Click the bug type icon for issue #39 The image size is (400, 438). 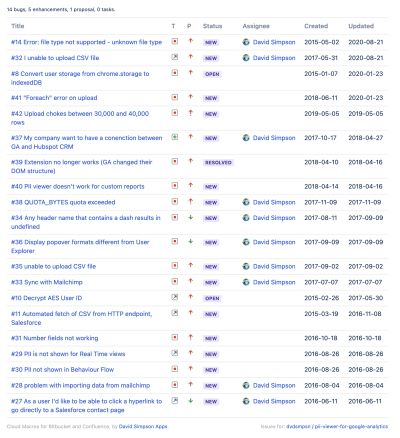(x=175, y=162)
